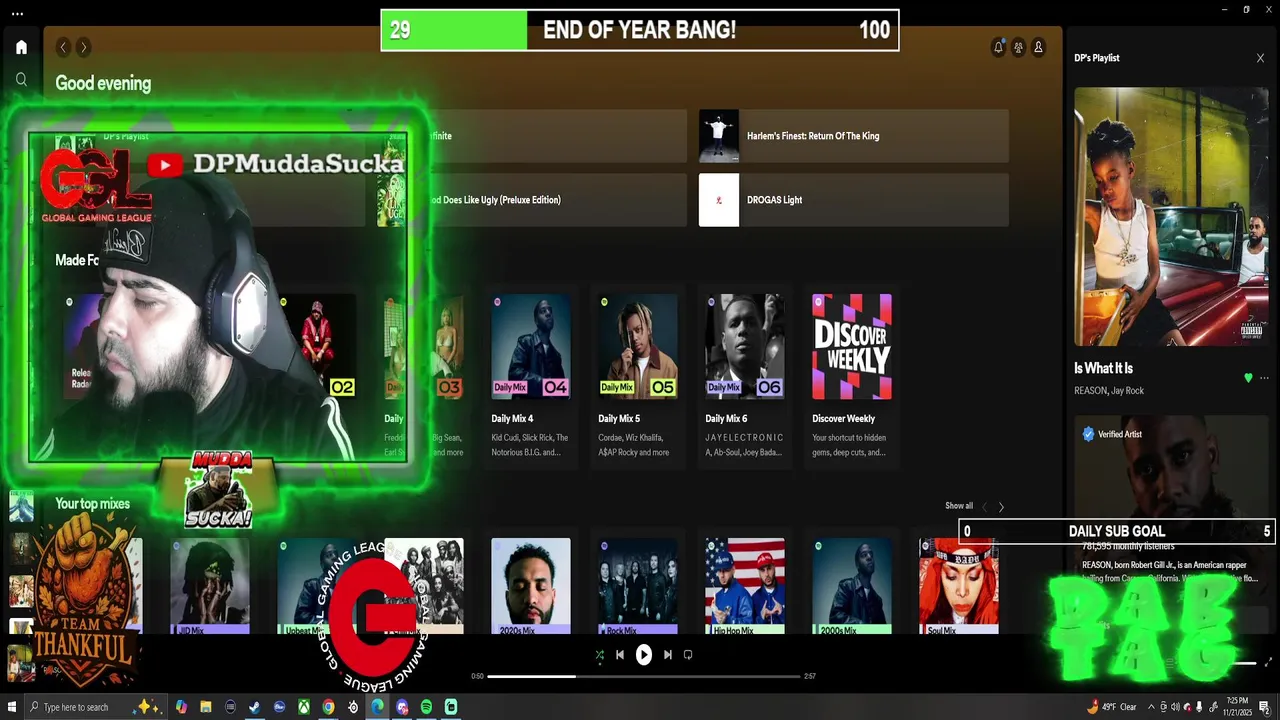
Task: Click the Discover Weekly title text
Action: (x=843, y=419)
